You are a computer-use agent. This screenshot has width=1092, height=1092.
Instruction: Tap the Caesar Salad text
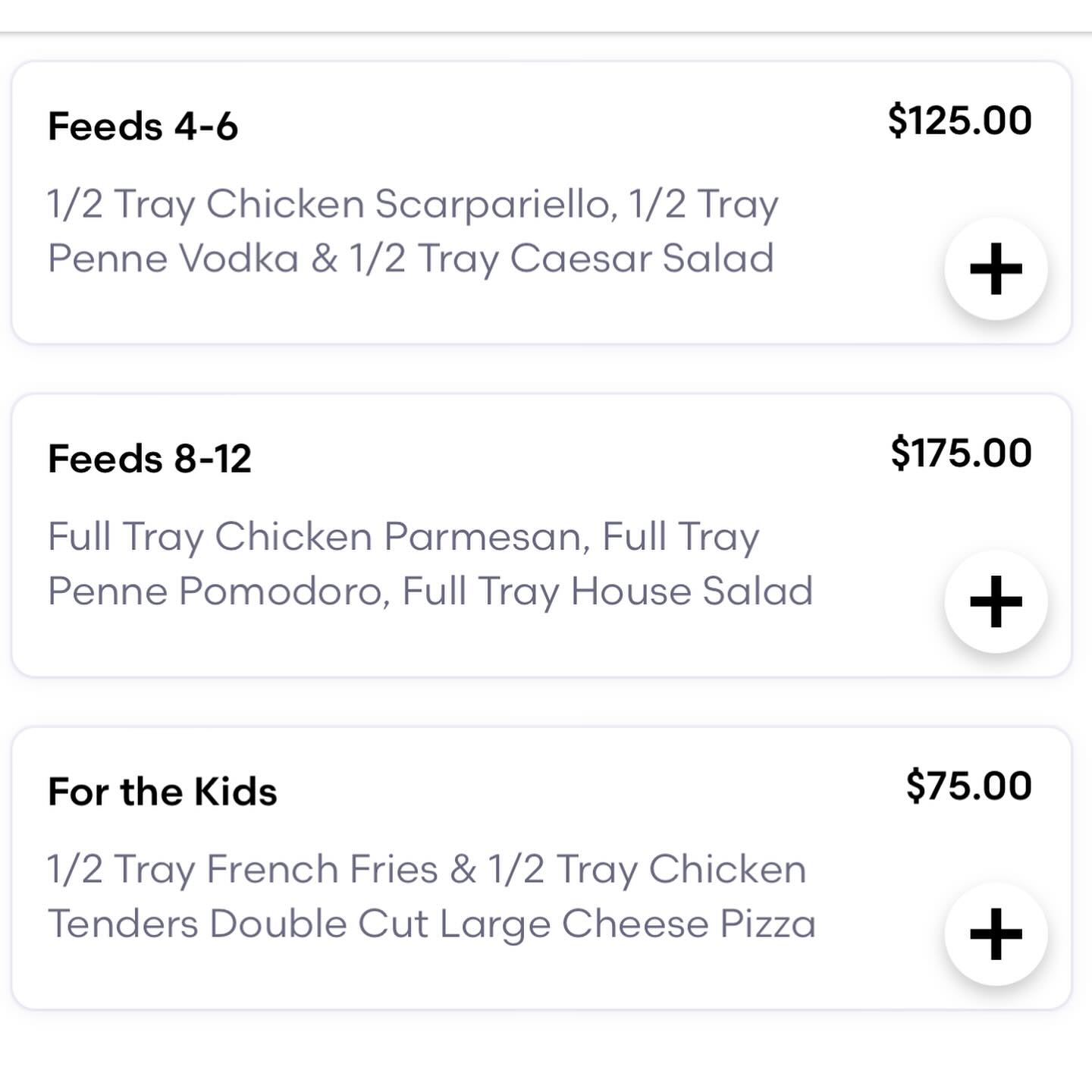tap(642, 259)
